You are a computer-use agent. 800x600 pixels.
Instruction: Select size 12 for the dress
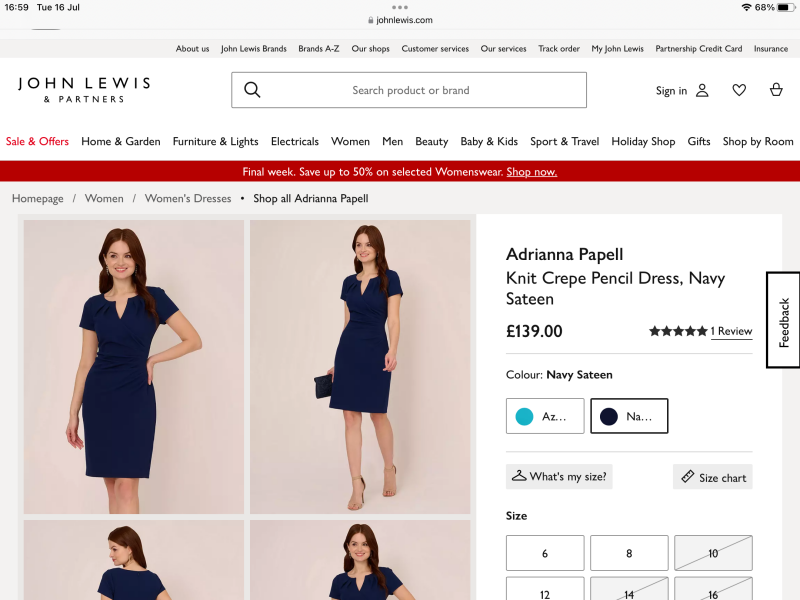pyautogui.click(x=544, y=590)
